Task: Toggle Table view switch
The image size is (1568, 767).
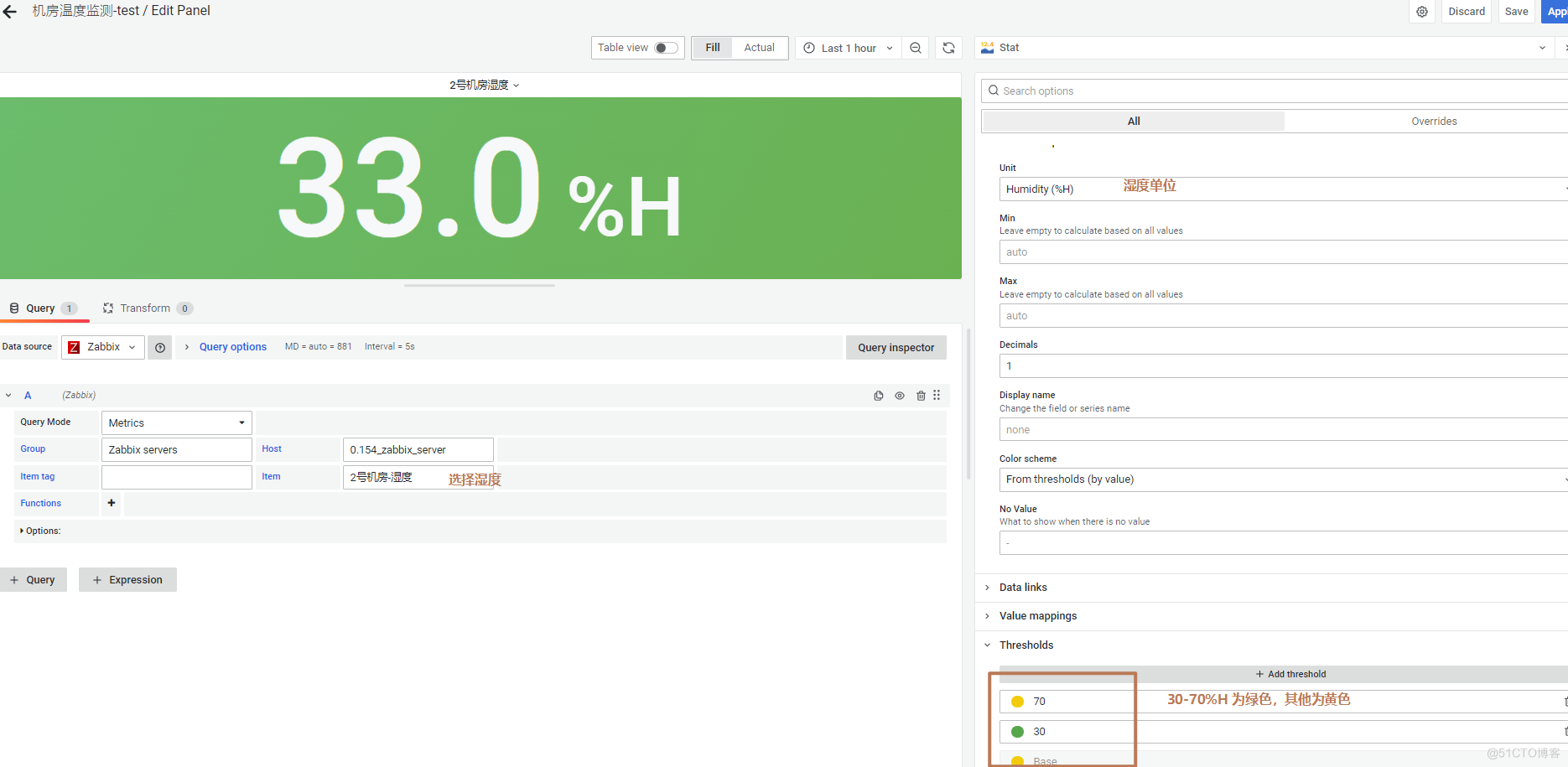Action: tap(667, 48)
